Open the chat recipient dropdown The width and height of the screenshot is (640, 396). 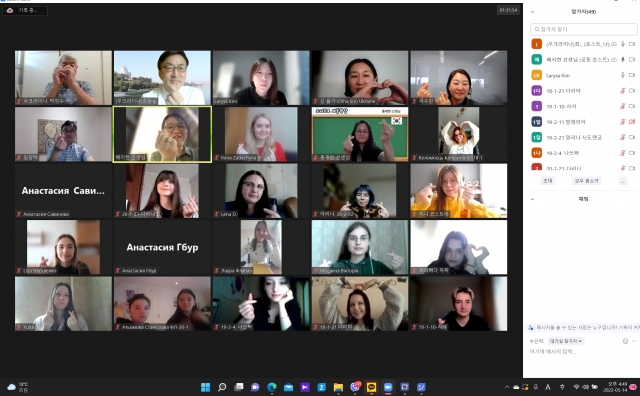(x=566, y=341)
